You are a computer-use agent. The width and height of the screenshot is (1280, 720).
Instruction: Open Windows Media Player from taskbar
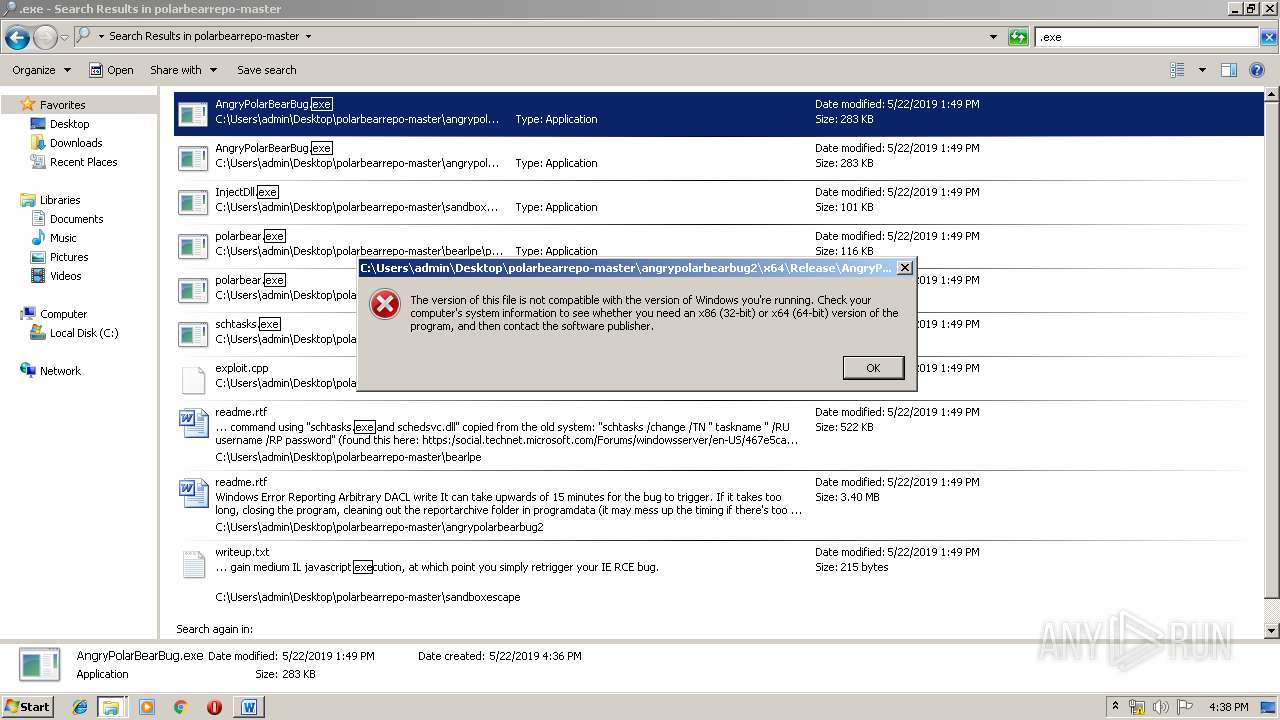coord(147,707)
